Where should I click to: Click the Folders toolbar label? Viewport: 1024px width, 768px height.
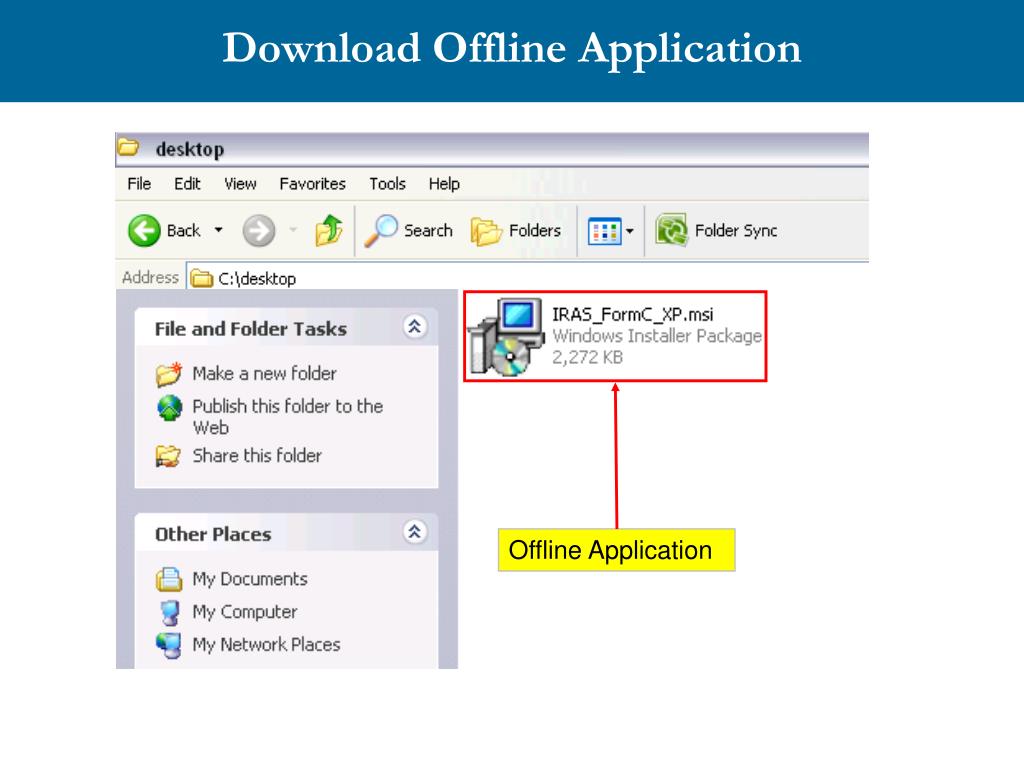coord(535,231)
